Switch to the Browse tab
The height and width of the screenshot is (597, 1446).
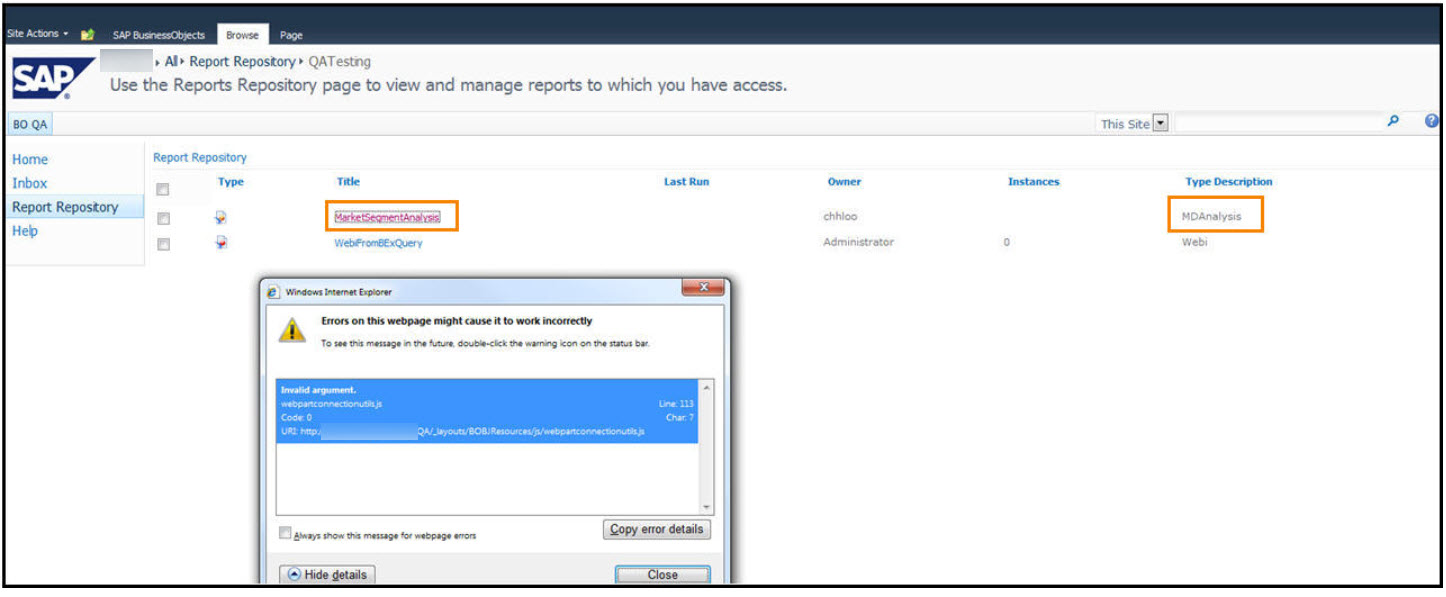(242, 35)
